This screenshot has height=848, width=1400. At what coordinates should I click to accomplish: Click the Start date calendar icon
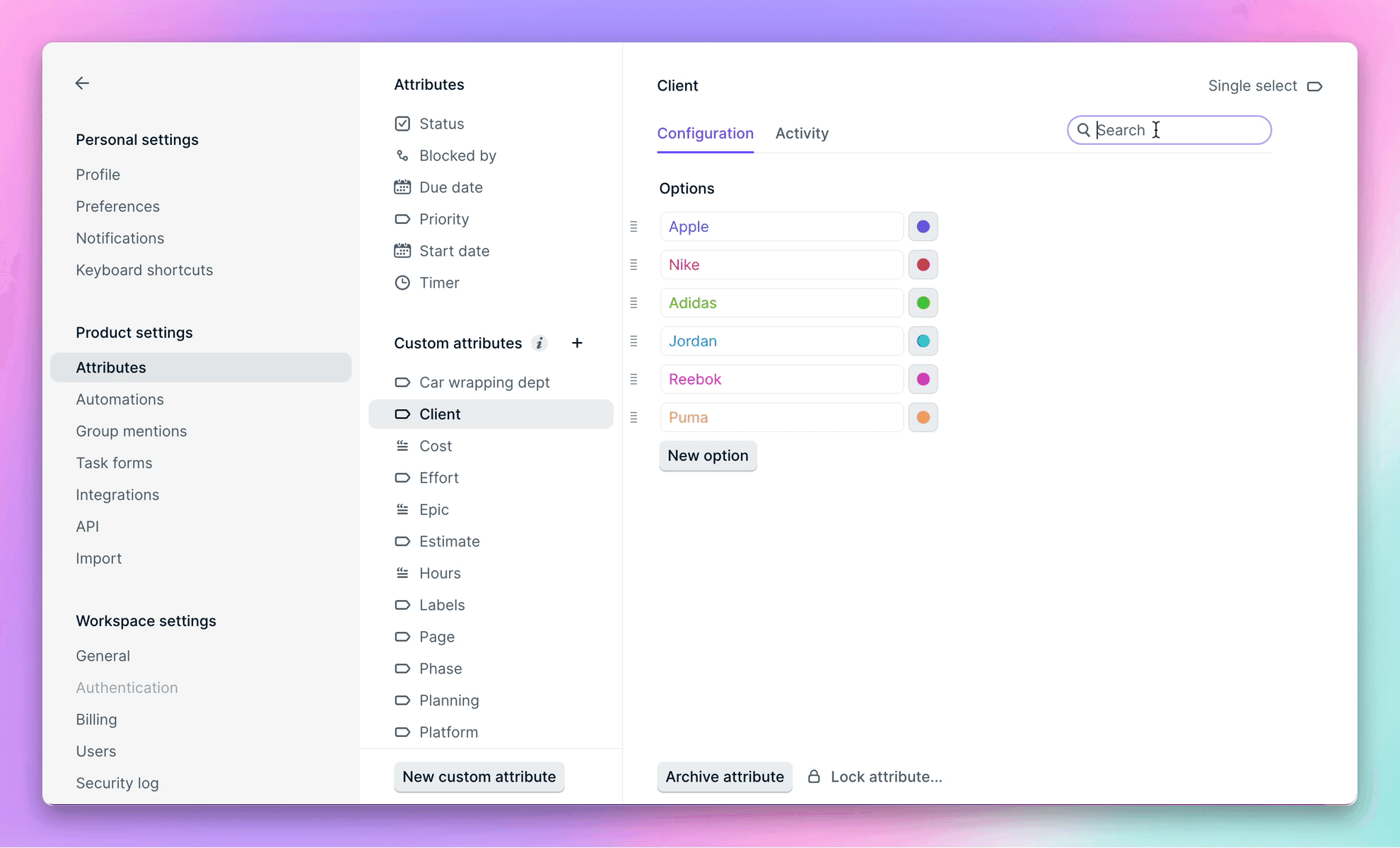point(402,251)
